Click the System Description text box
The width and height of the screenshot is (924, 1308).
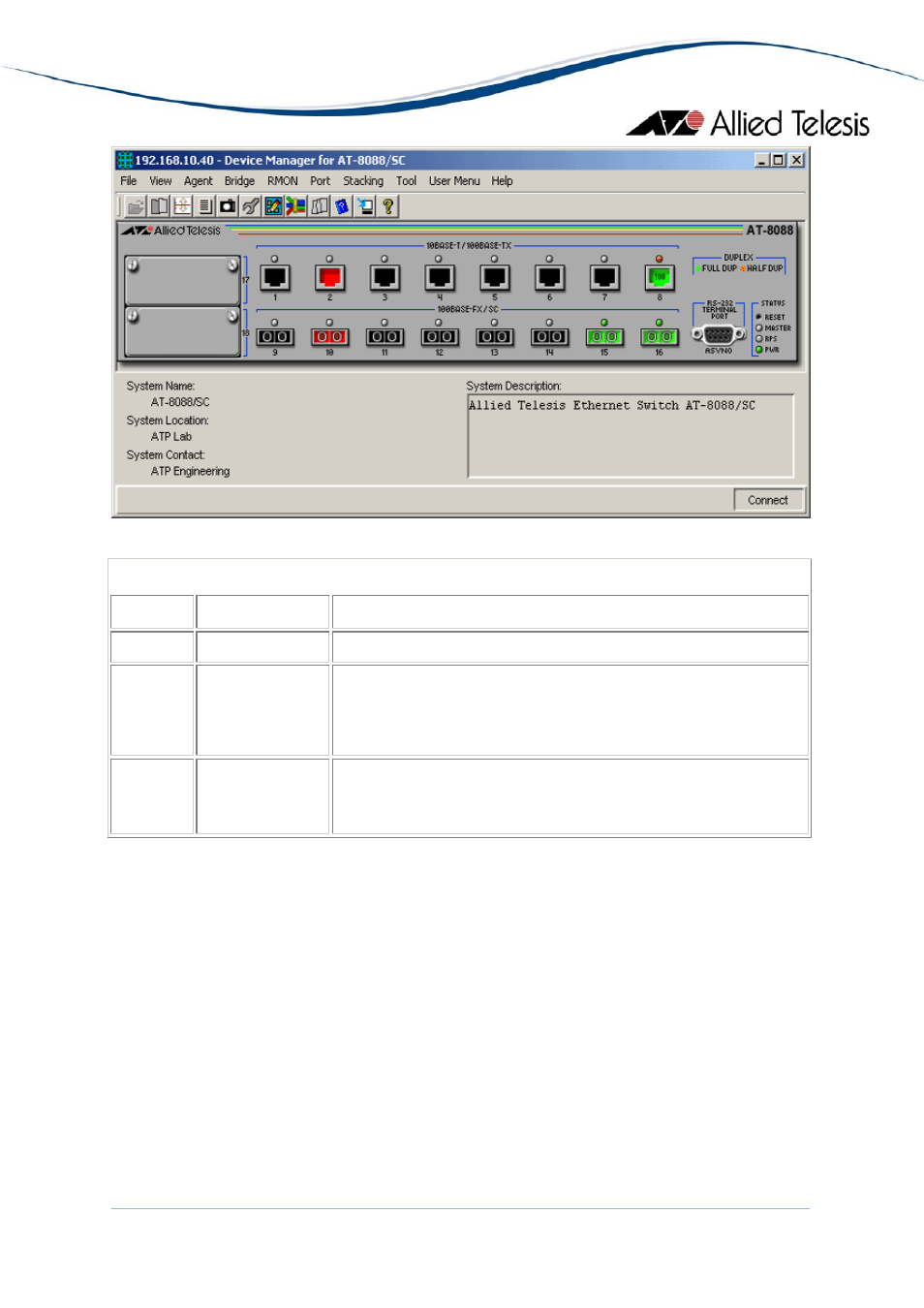tap(631, 435)
